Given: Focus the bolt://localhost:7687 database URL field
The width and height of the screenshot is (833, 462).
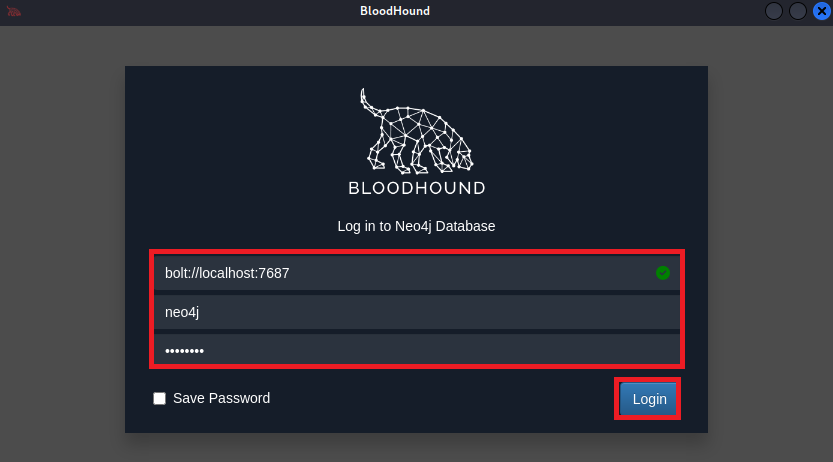Looking at the screenshot, I should (x=400, y=272).
